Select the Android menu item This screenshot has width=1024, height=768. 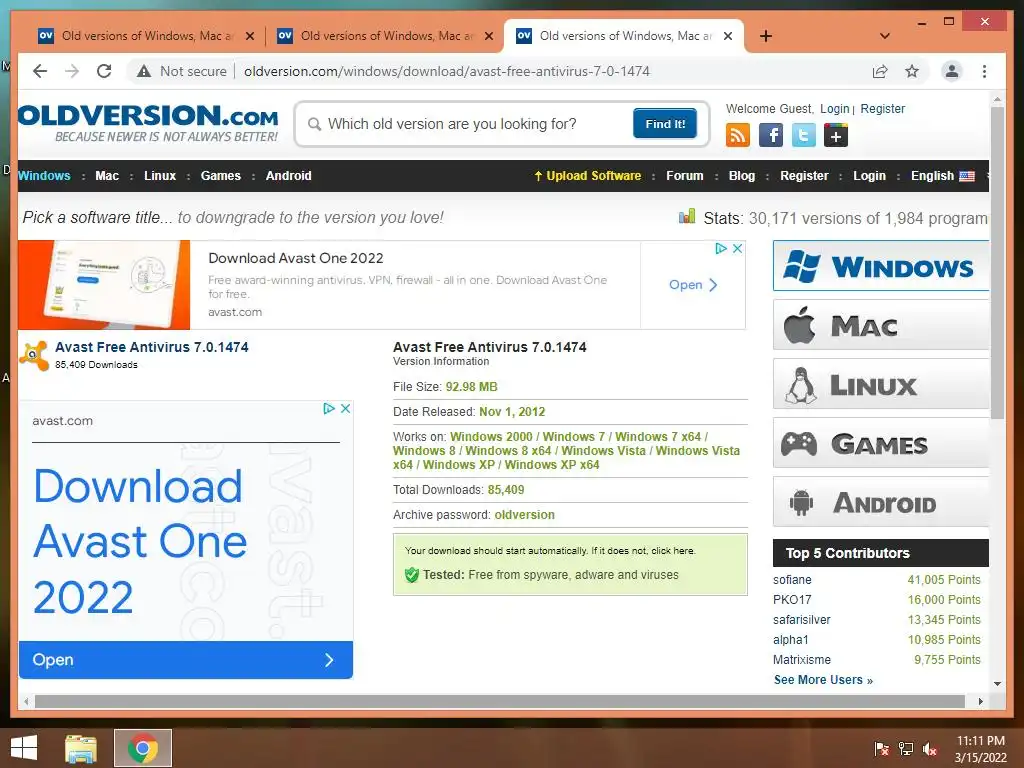pos(289,176)
